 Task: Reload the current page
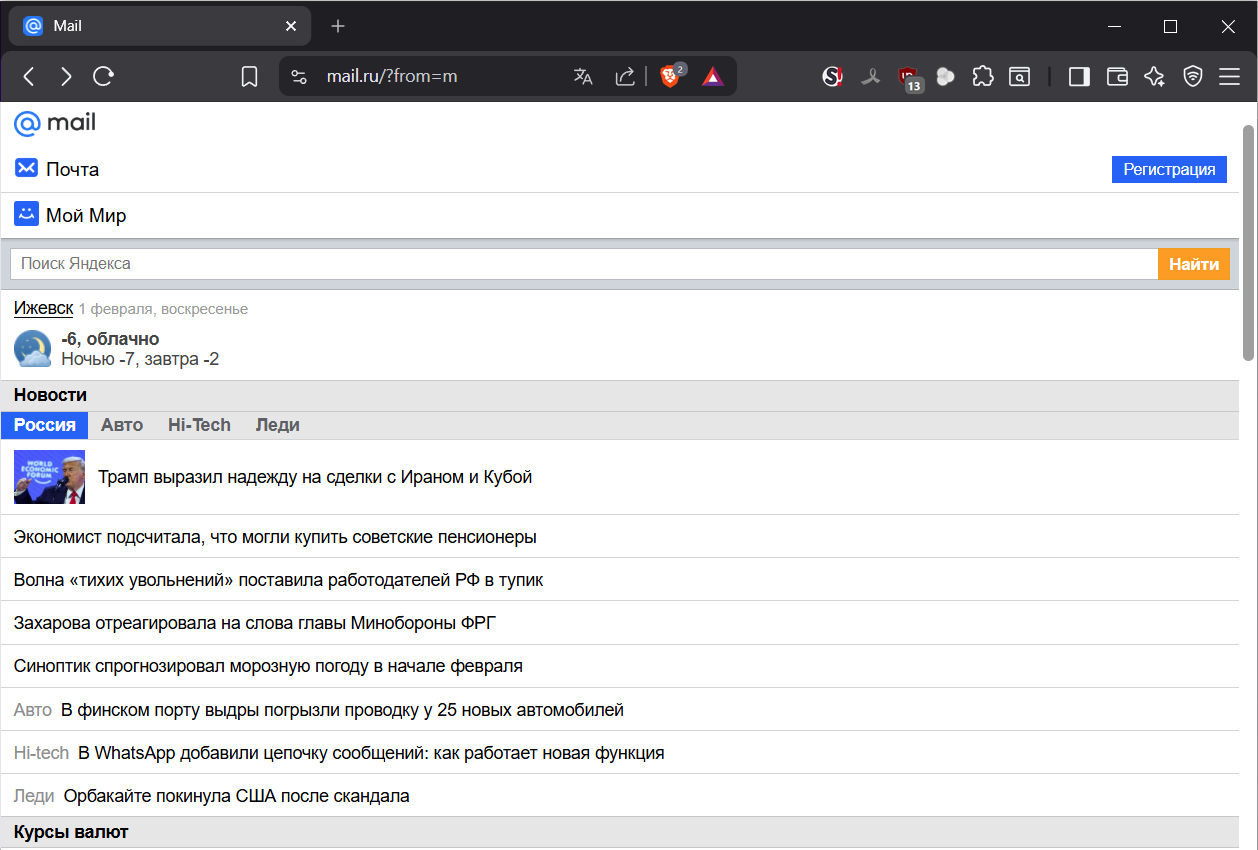(x=103, y=76)
